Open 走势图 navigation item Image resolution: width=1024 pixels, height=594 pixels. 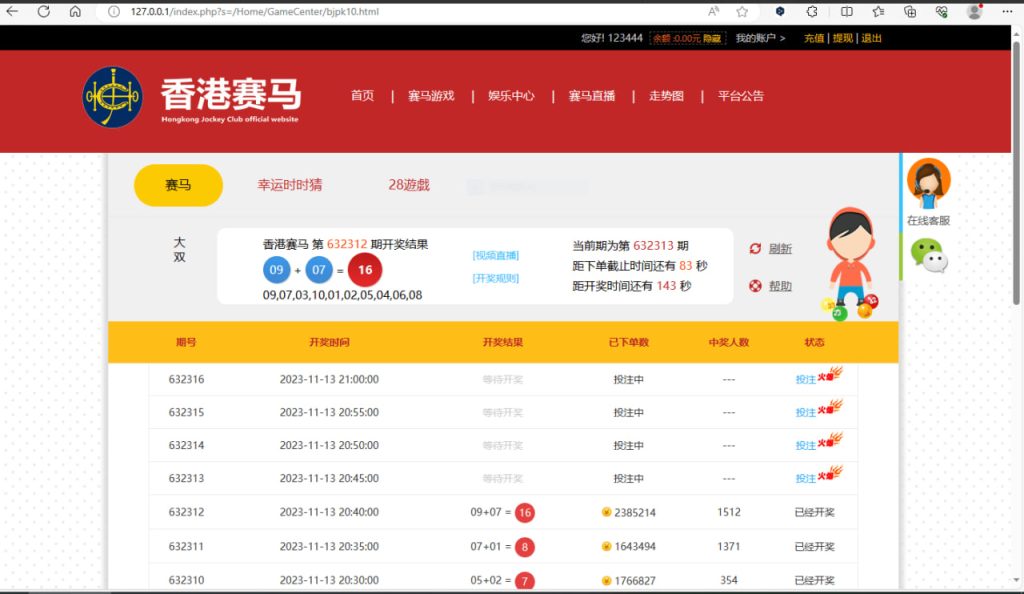pyautogui.click(x=666, y=96)
